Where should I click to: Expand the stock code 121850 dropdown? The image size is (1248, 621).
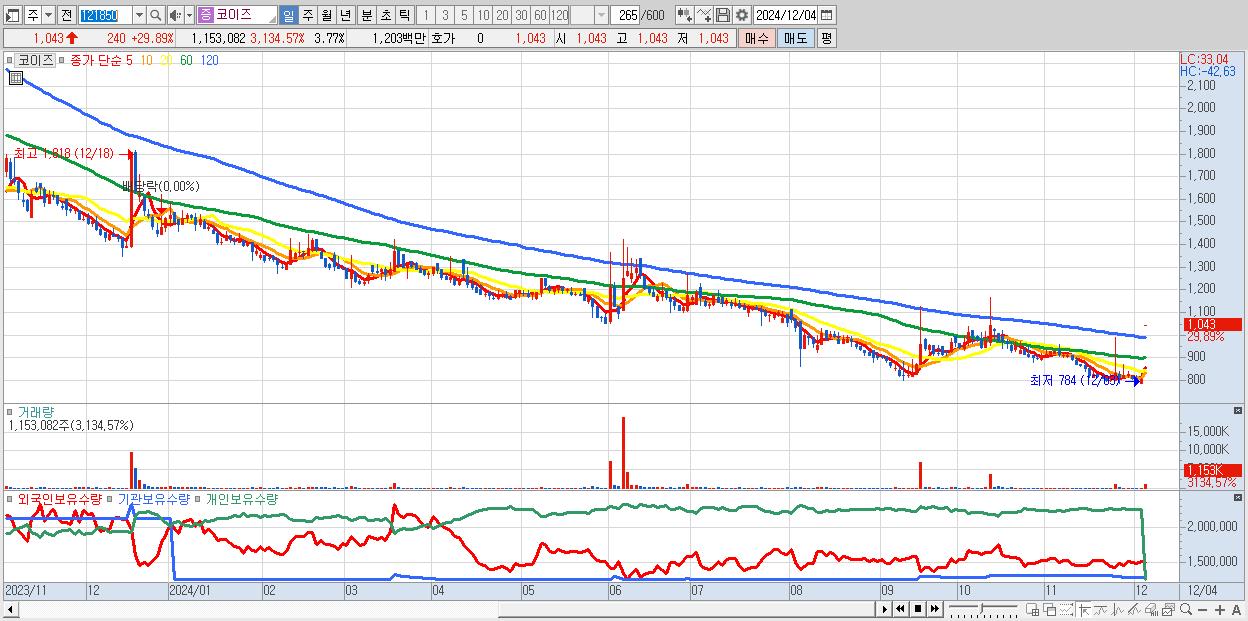139,15
